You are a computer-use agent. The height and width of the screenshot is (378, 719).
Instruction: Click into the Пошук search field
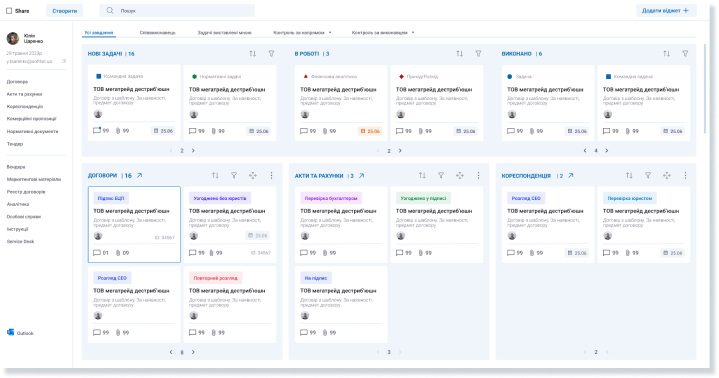coord(177,11)
